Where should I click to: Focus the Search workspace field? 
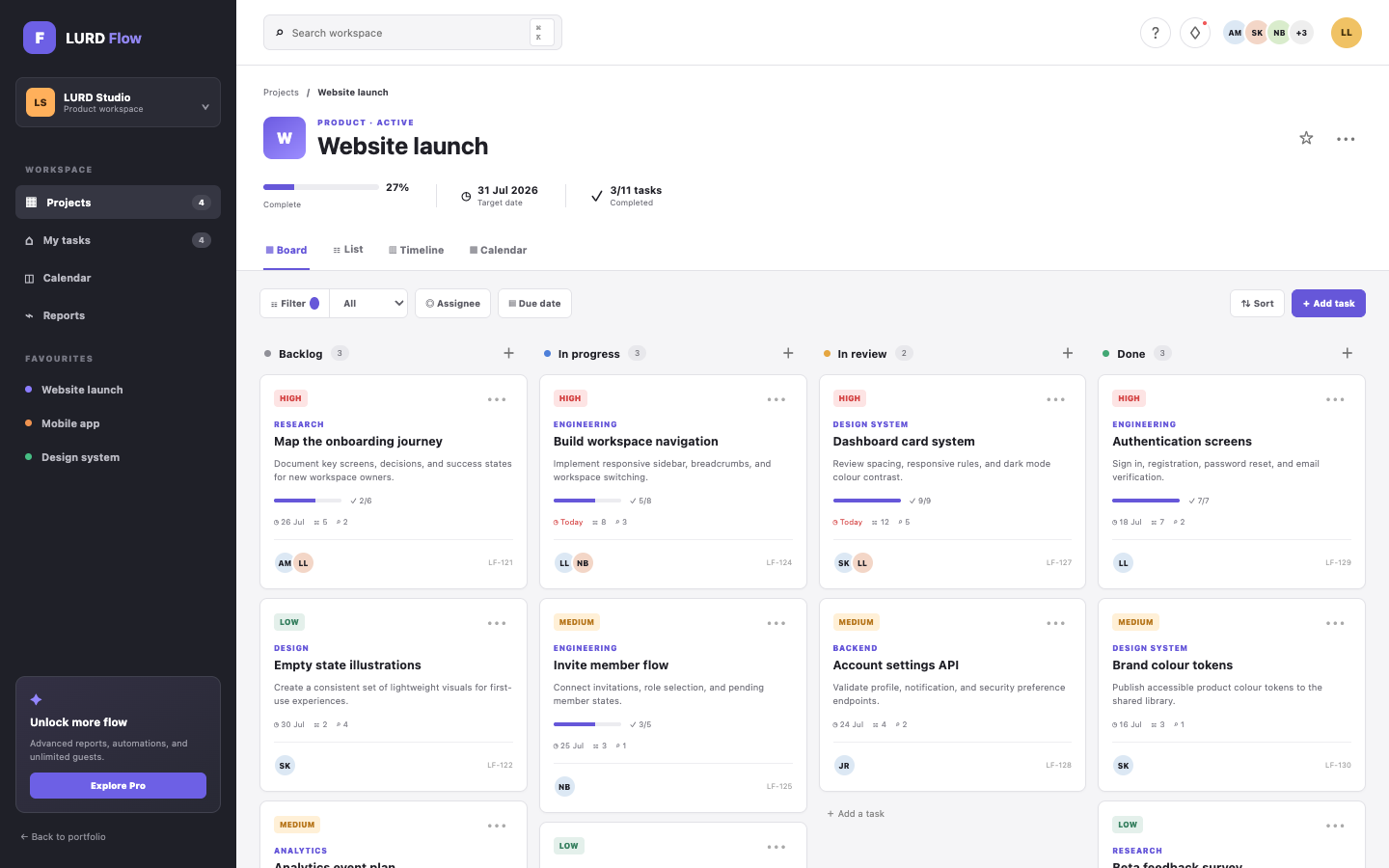click(413, 33)
